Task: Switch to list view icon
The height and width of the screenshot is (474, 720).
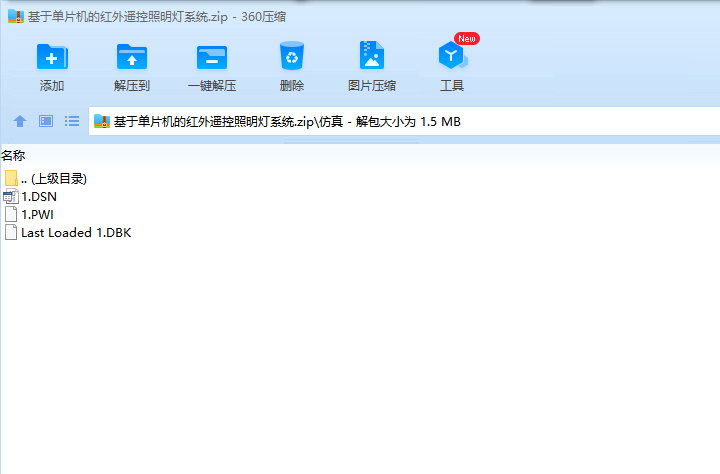Action: click(72, 121)
